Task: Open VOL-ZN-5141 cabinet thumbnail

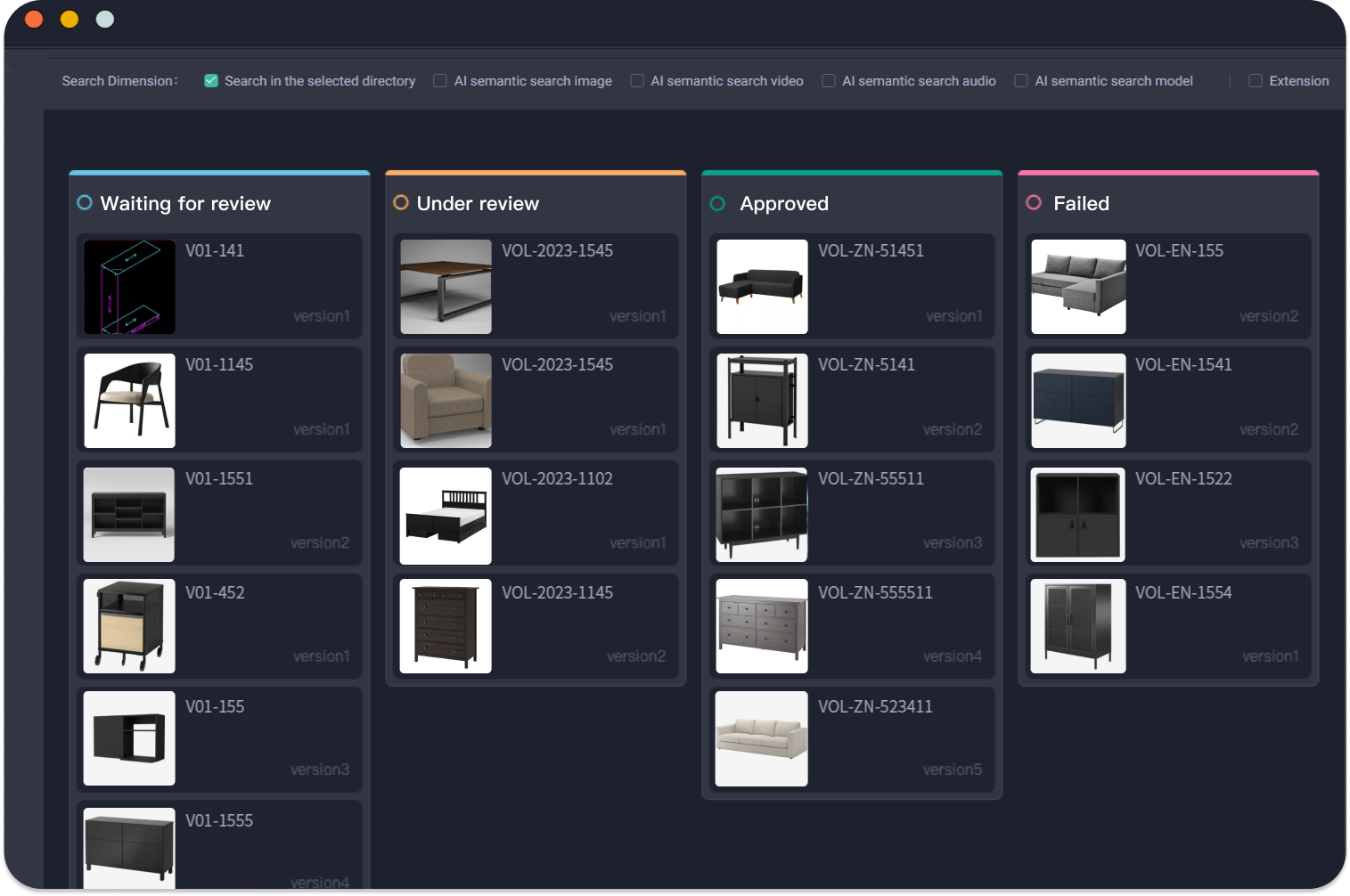Action: coord(762,401)
